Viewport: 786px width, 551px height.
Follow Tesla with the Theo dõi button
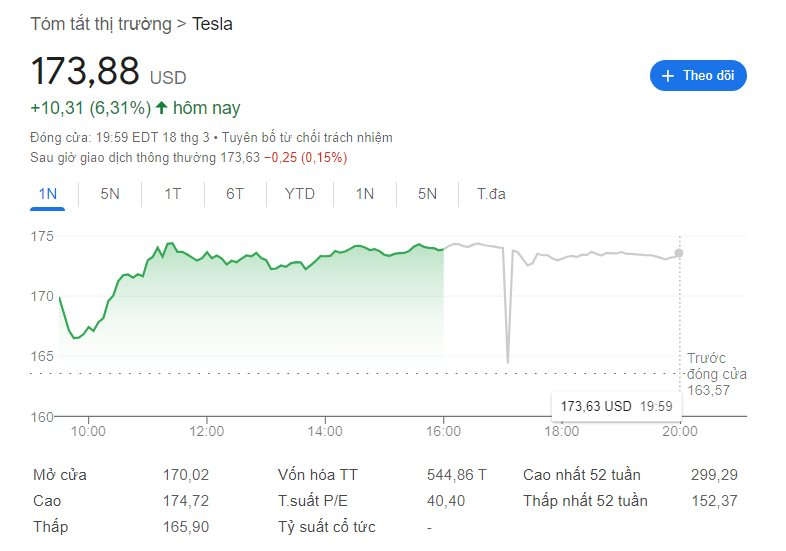698,76
